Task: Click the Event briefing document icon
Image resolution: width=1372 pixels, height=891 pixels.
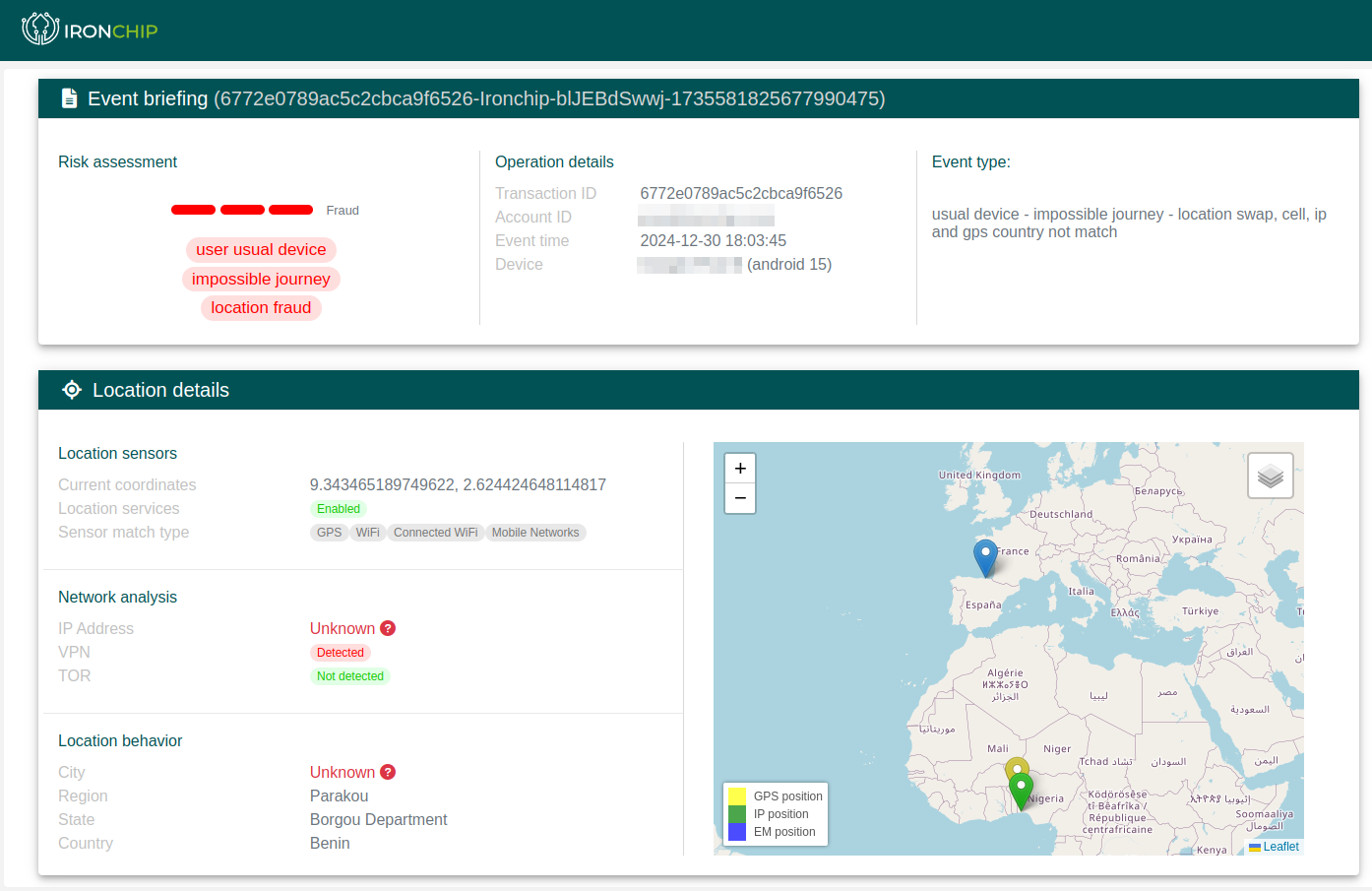Action: pos(69,98)
